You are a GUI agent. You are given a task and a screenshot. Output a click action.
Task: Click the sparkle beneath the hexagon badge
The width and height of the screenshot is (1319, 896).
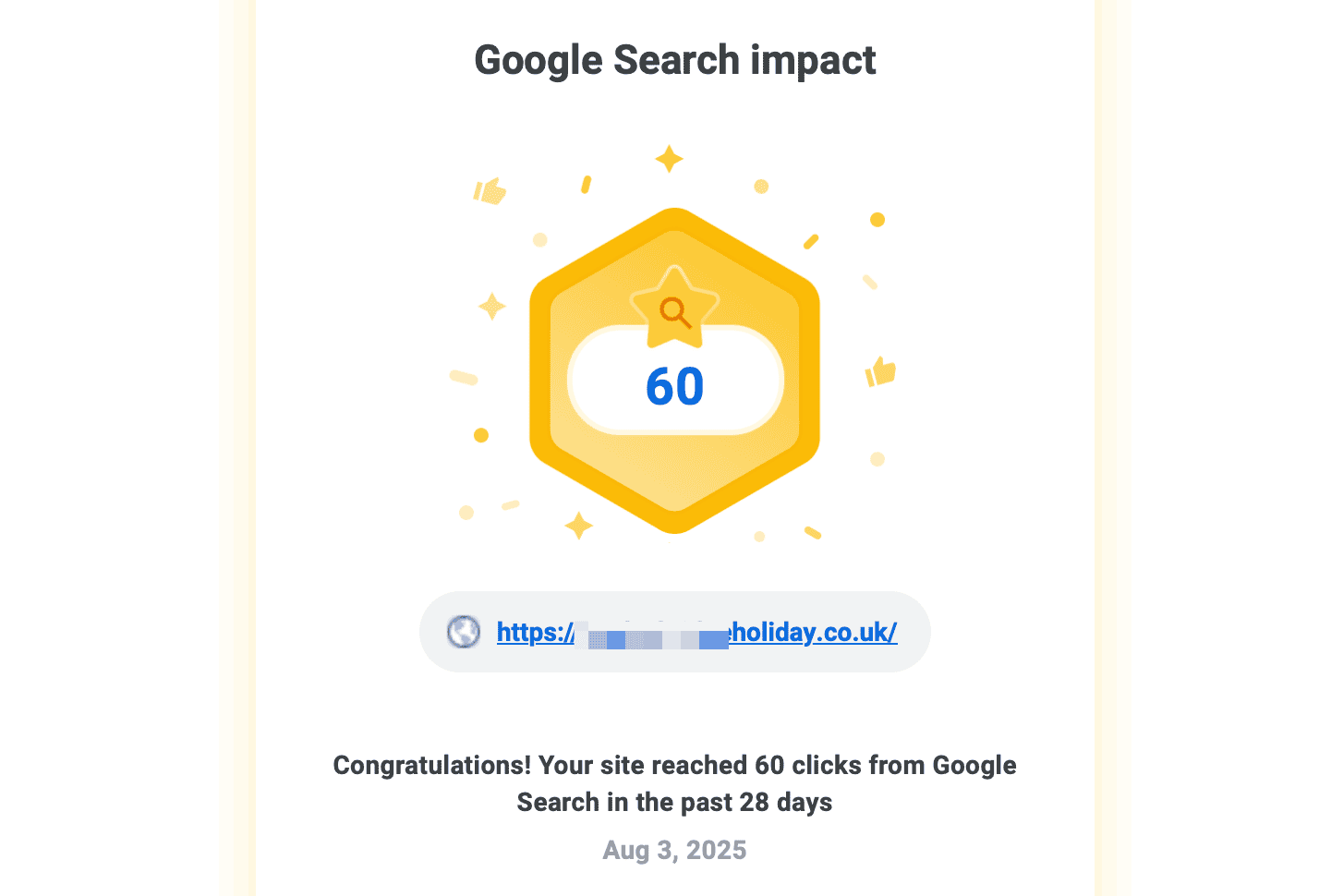579,526
